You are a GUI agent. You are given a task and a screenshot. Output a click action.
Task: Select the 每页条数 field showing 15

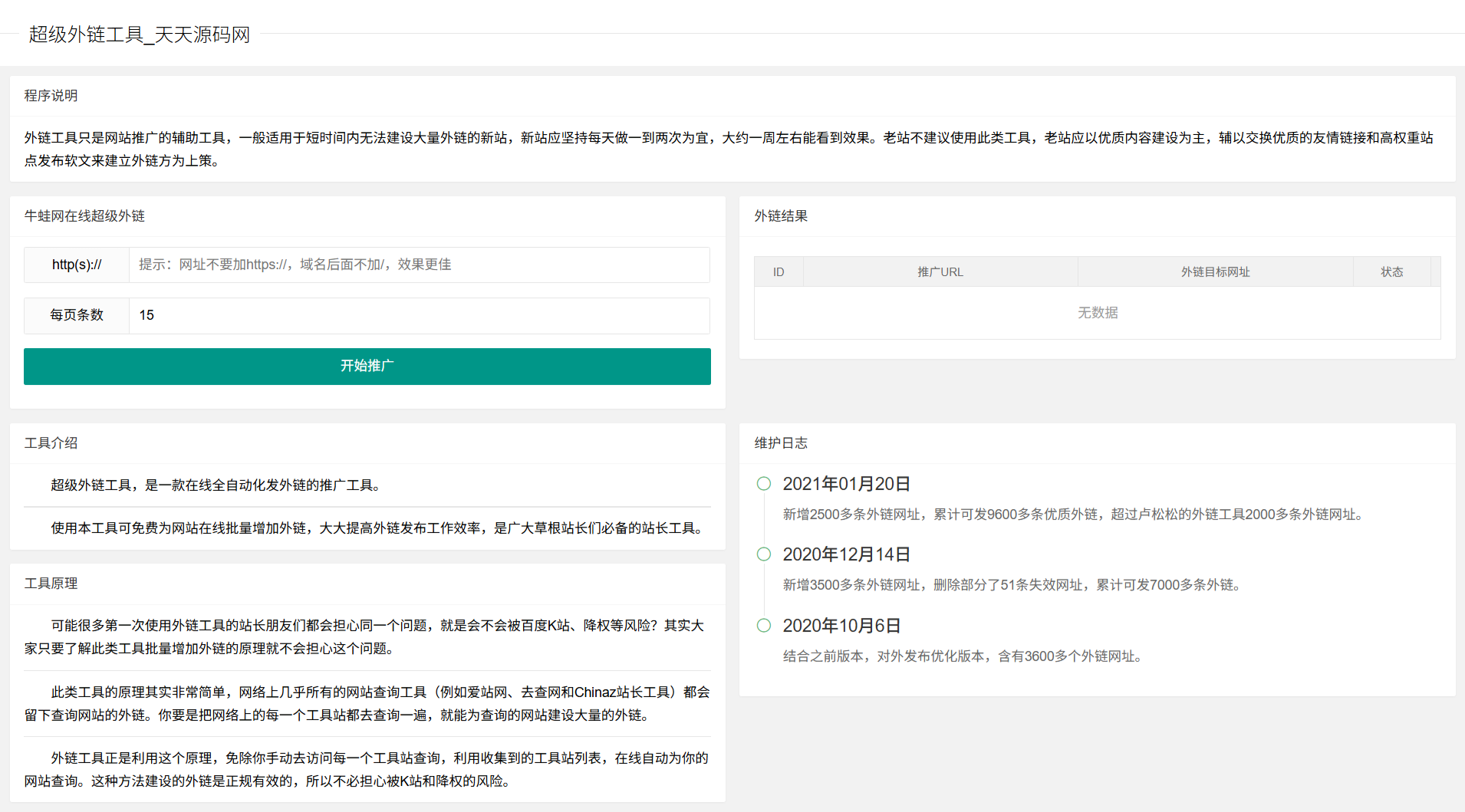(x=419, y=315)
